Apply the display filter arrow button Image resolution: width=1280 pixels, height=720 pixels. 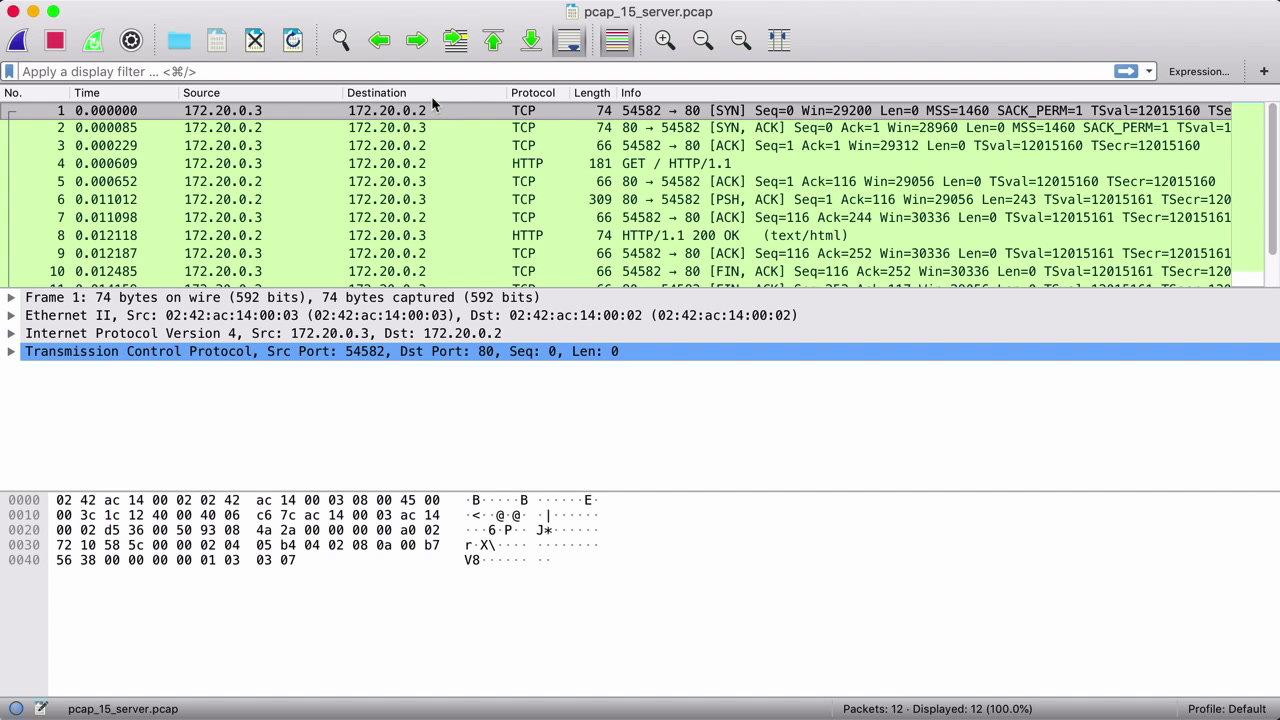[x=1126, y=71]
